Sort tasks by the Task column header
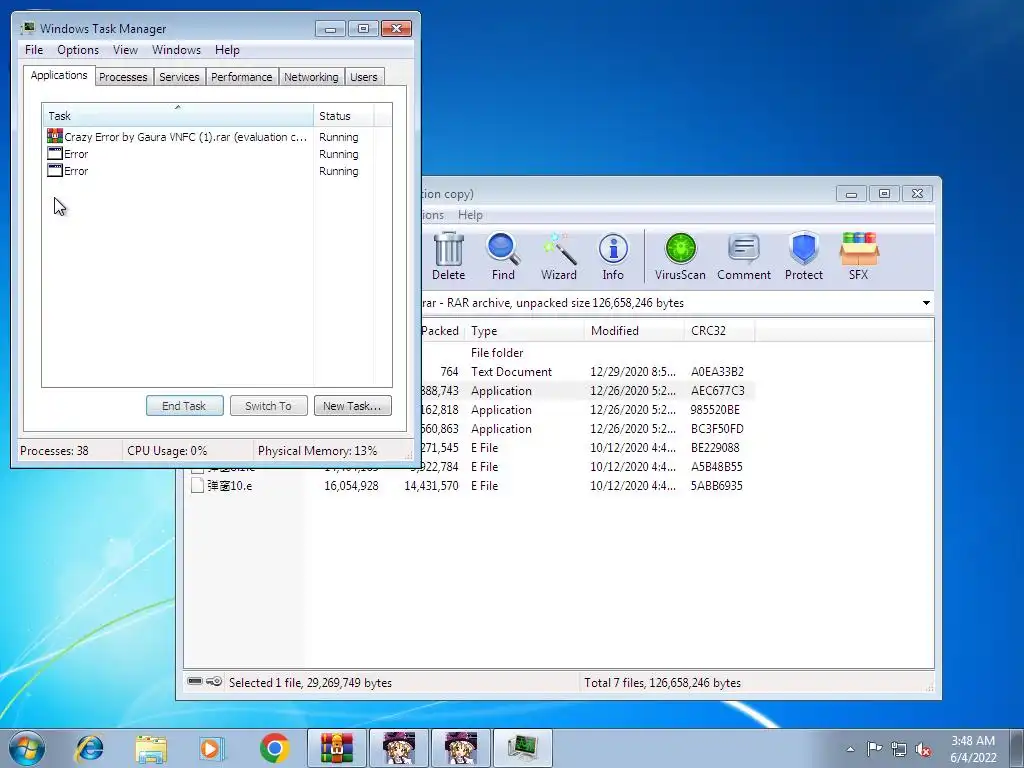 coord(178,116)
